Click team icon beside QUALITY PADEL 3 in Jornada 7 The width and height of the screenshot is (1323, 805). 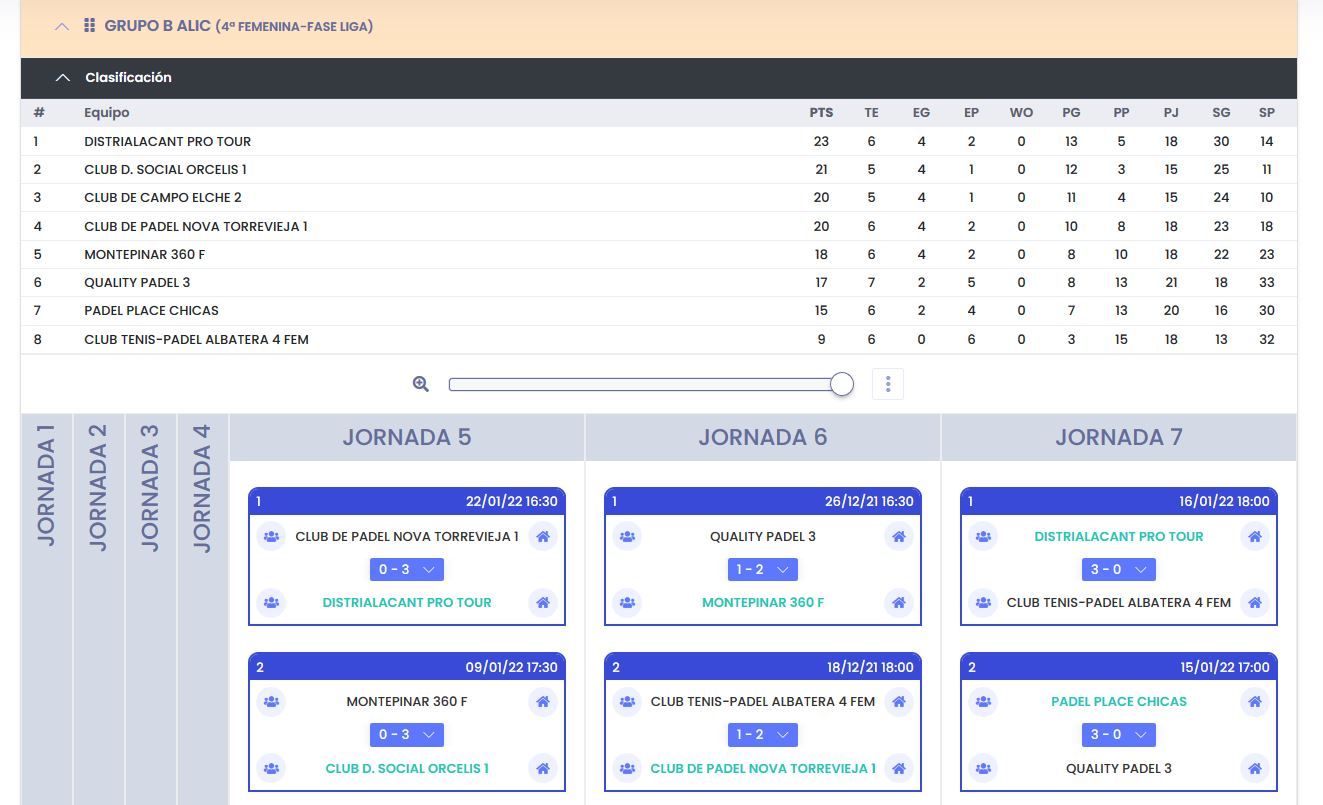(983, 769)
